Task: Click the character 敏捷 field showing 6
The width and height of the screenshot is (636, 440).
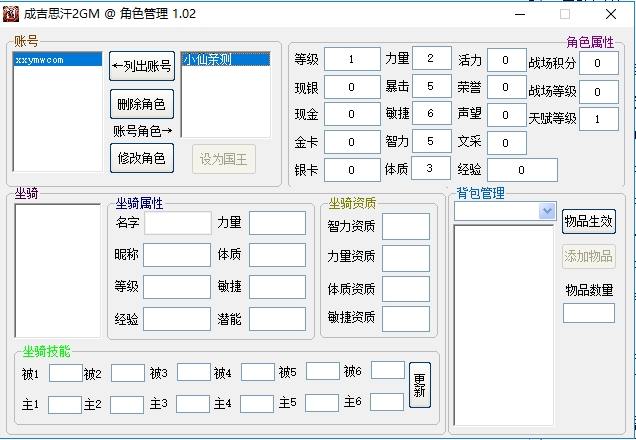Action: tap(432, 113)
